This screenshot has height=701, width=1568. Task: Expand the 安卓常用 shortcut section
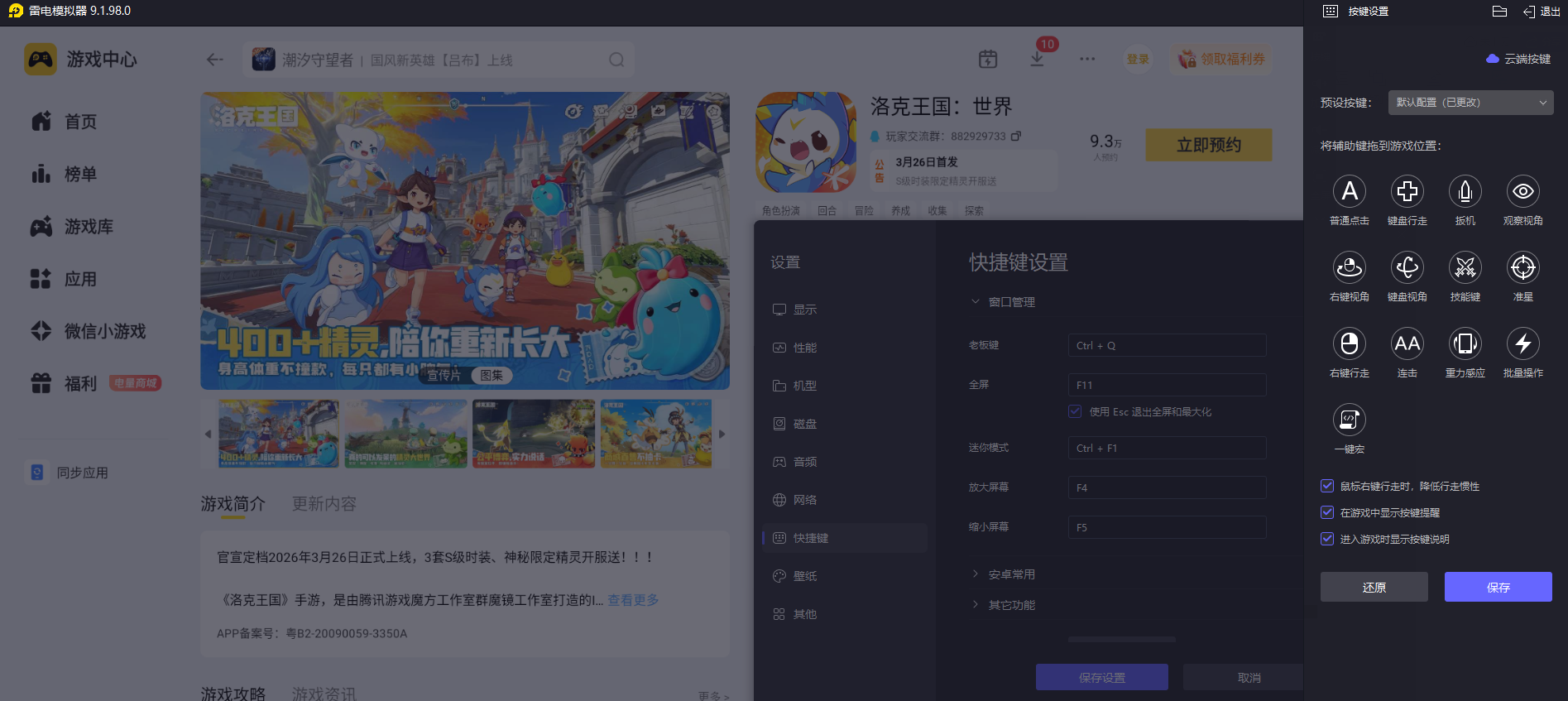(x=1011, y=574)
